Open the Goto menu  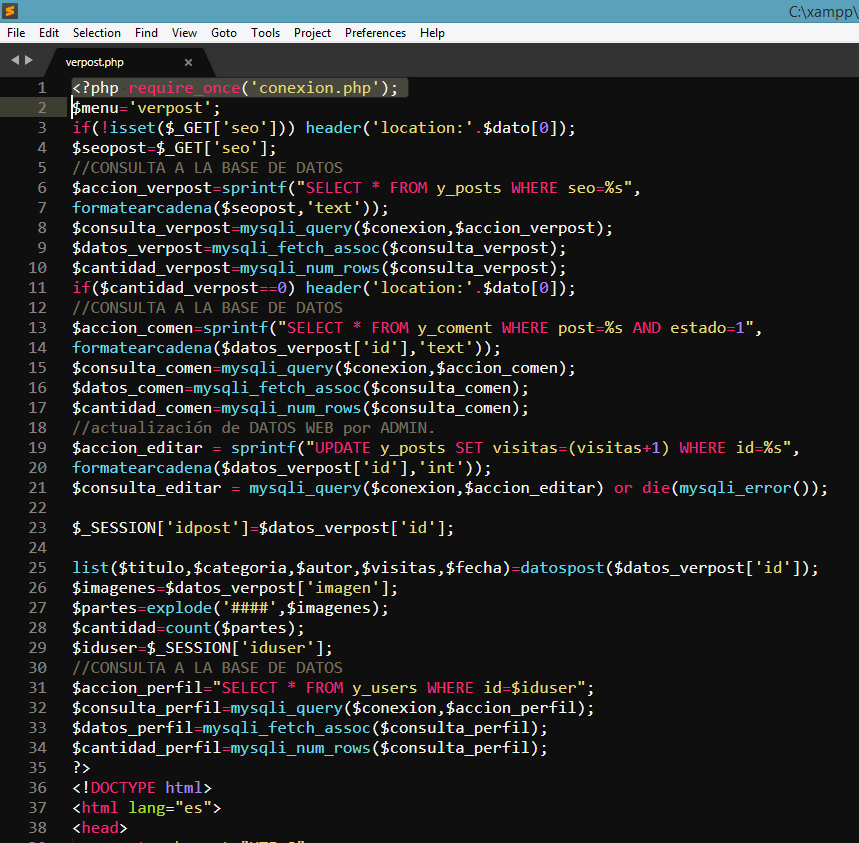tap(224, 33)
